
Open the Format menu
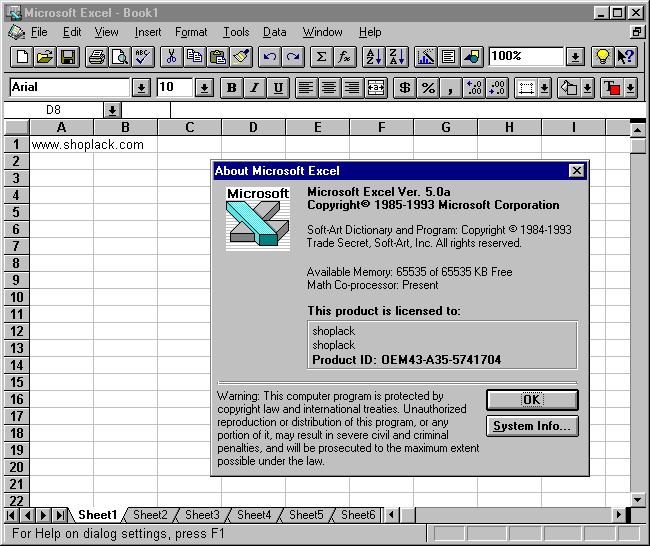coord(191,32)
